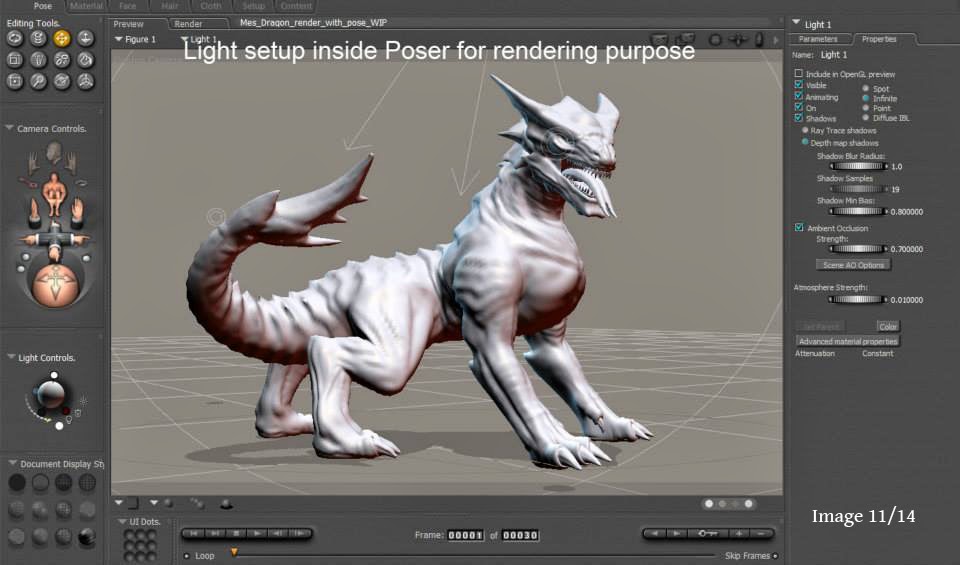
Task: Choose Texture Shaded display style sphere
Action: click(87, 537)
